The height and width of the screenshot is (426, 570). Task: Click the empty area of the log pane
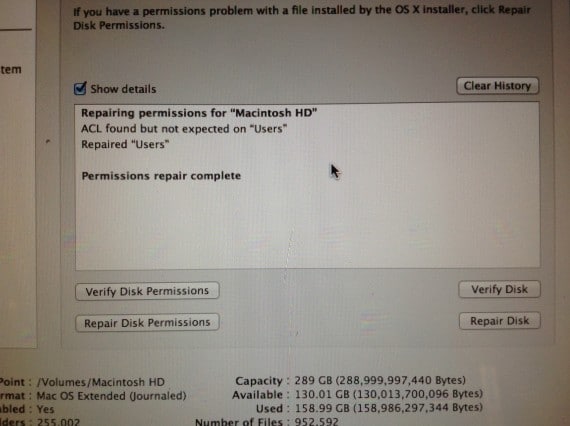tap(308, 225)
